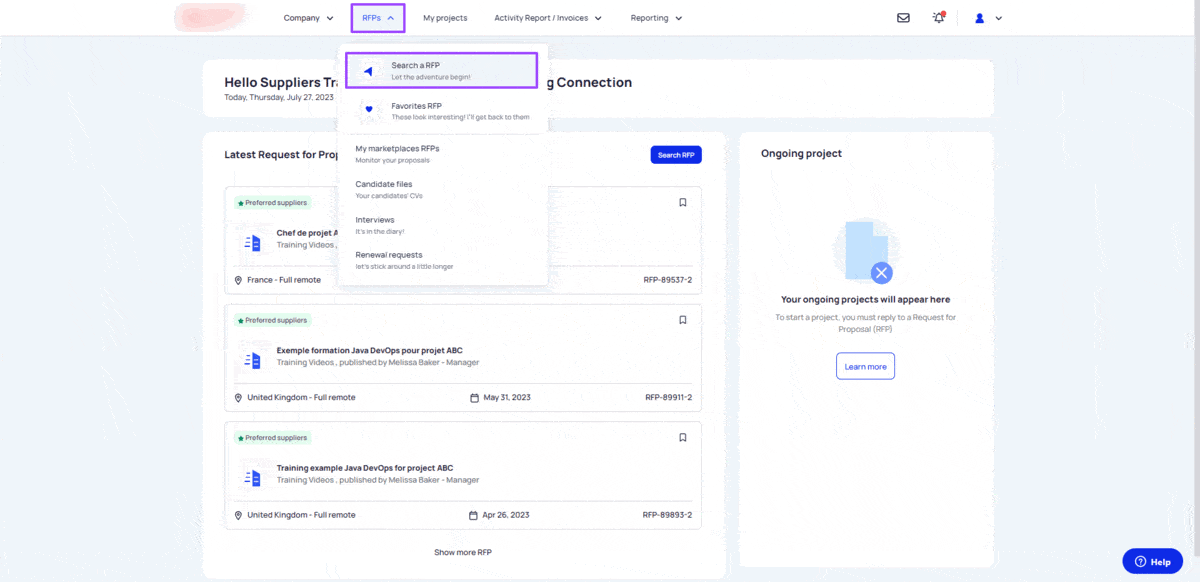Click the blue Search RFP button

tap(676, 155)
